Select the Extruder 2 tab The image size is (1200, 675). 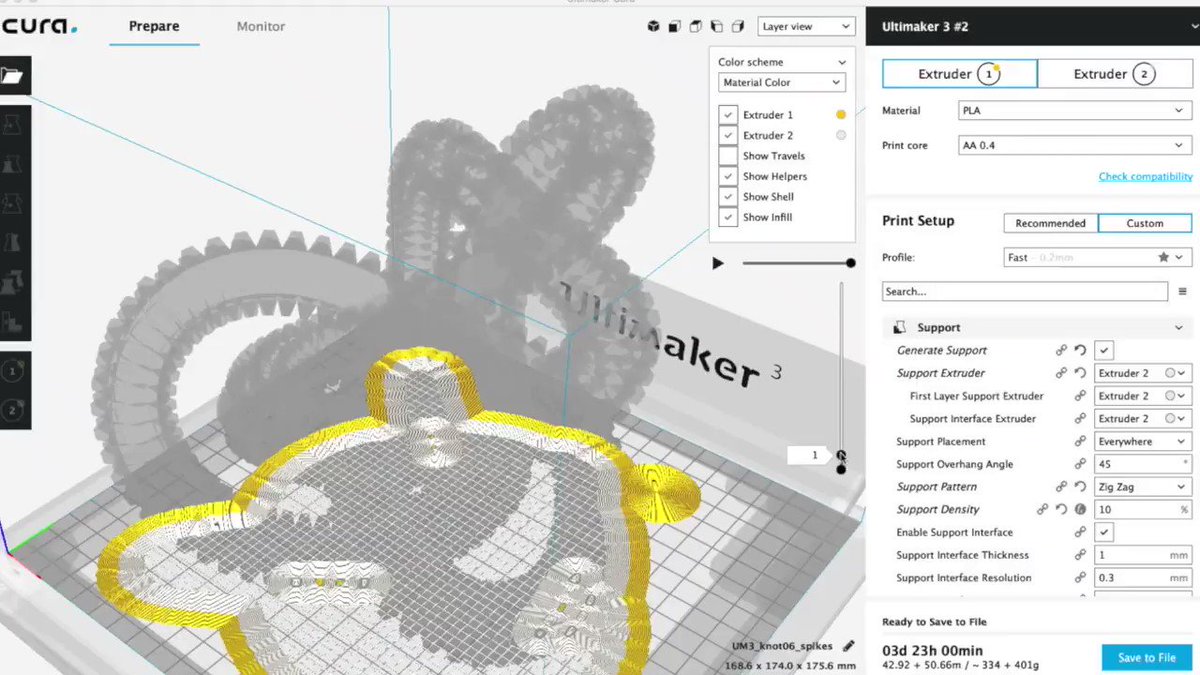(x=1114, y=74)
